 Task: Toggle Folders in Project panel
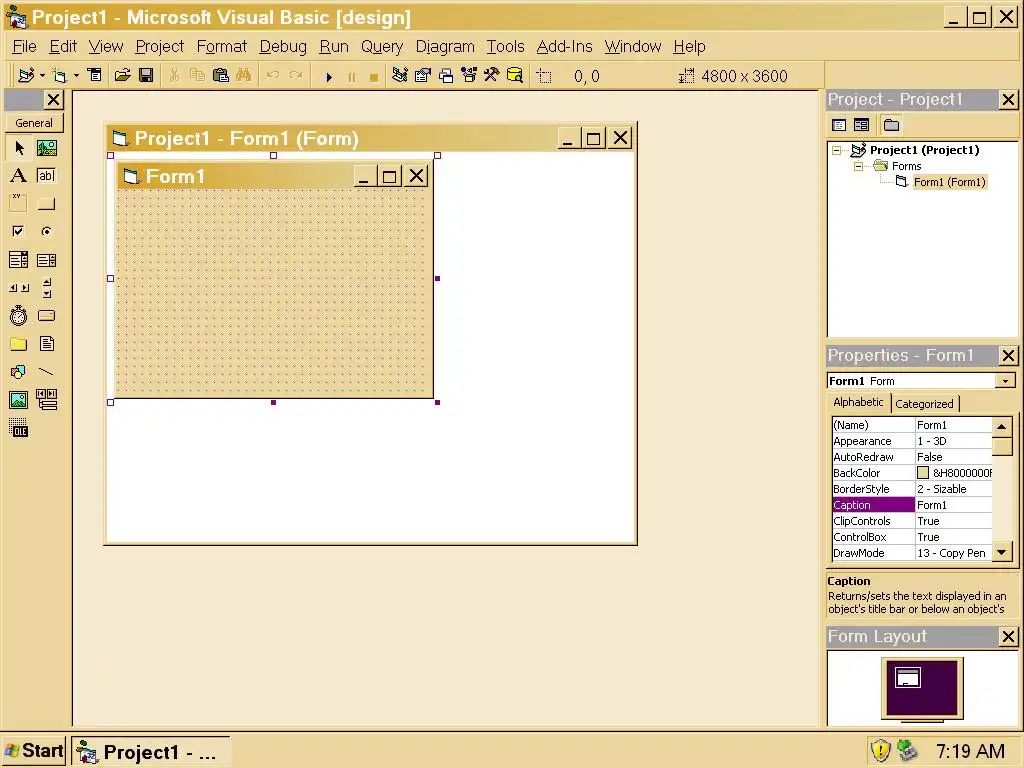coord(891,125)
